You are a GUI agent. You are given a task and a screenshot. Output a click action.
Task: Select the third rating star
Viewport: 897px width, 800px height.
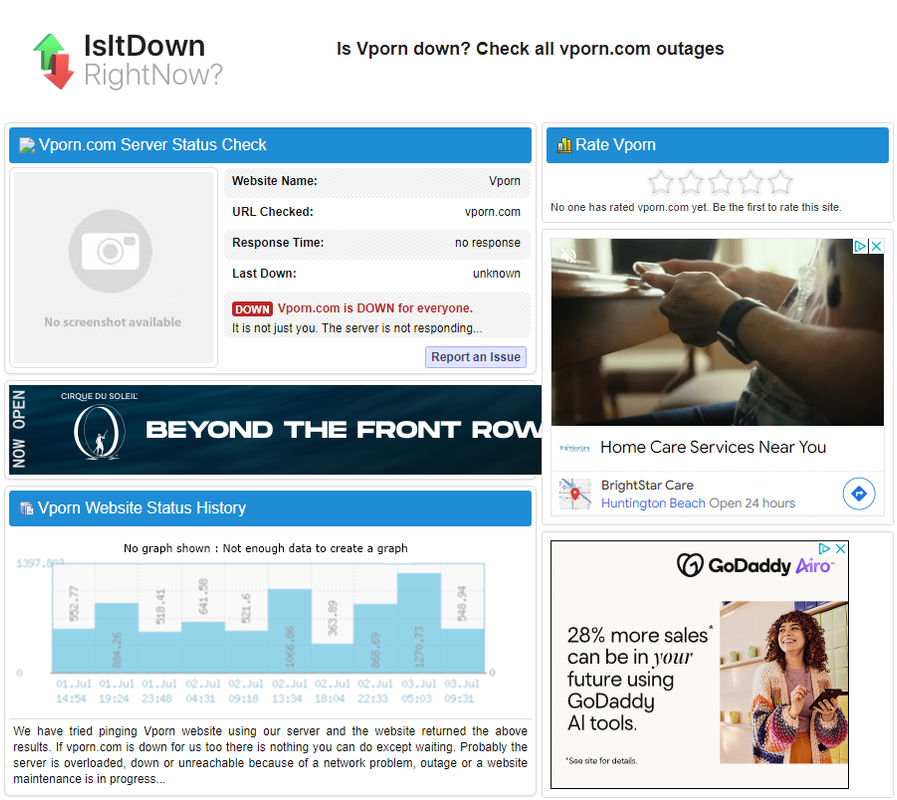pos(720,183)
